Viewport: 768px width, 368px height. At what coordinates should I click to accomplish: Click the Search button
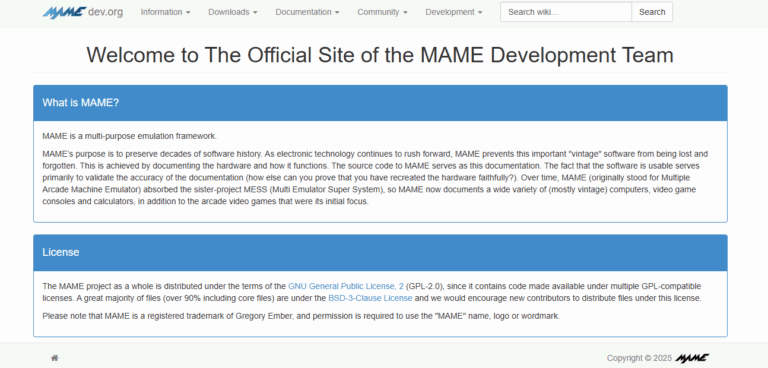[x=652, y=12]
